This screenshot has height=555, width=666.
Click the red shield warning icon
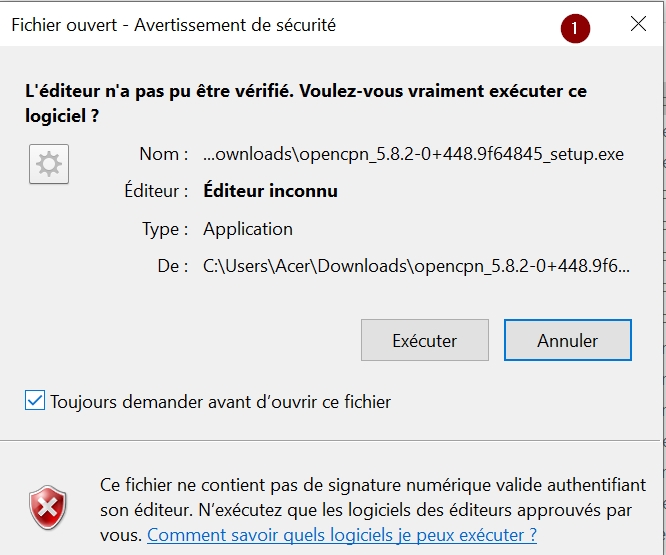click(48, 507)
